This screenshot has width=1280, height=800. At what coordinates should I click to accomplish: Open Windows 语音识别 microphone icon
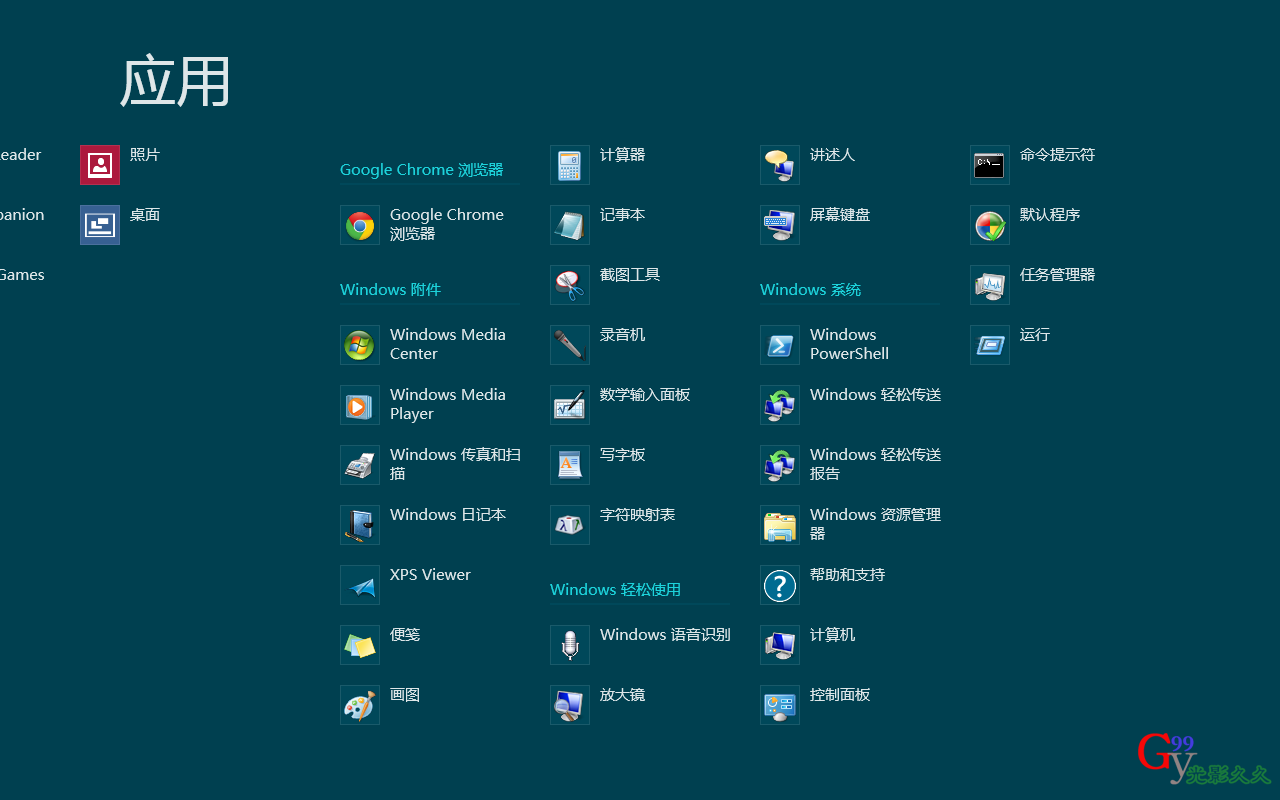click(x=570, y=645)
